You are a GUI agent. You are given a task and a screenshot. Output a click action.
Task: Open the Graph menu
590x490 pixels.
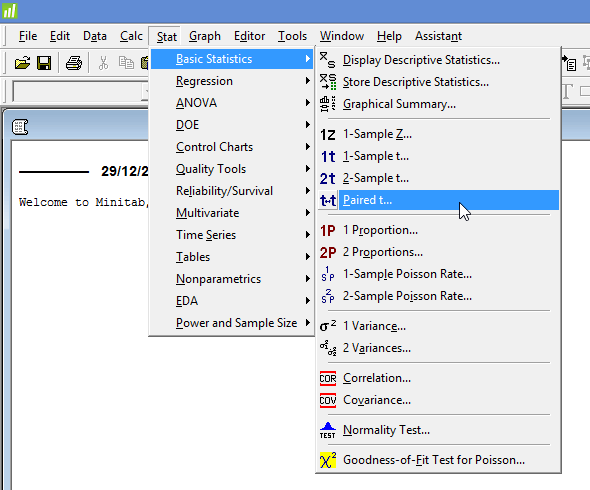(205, 36)
